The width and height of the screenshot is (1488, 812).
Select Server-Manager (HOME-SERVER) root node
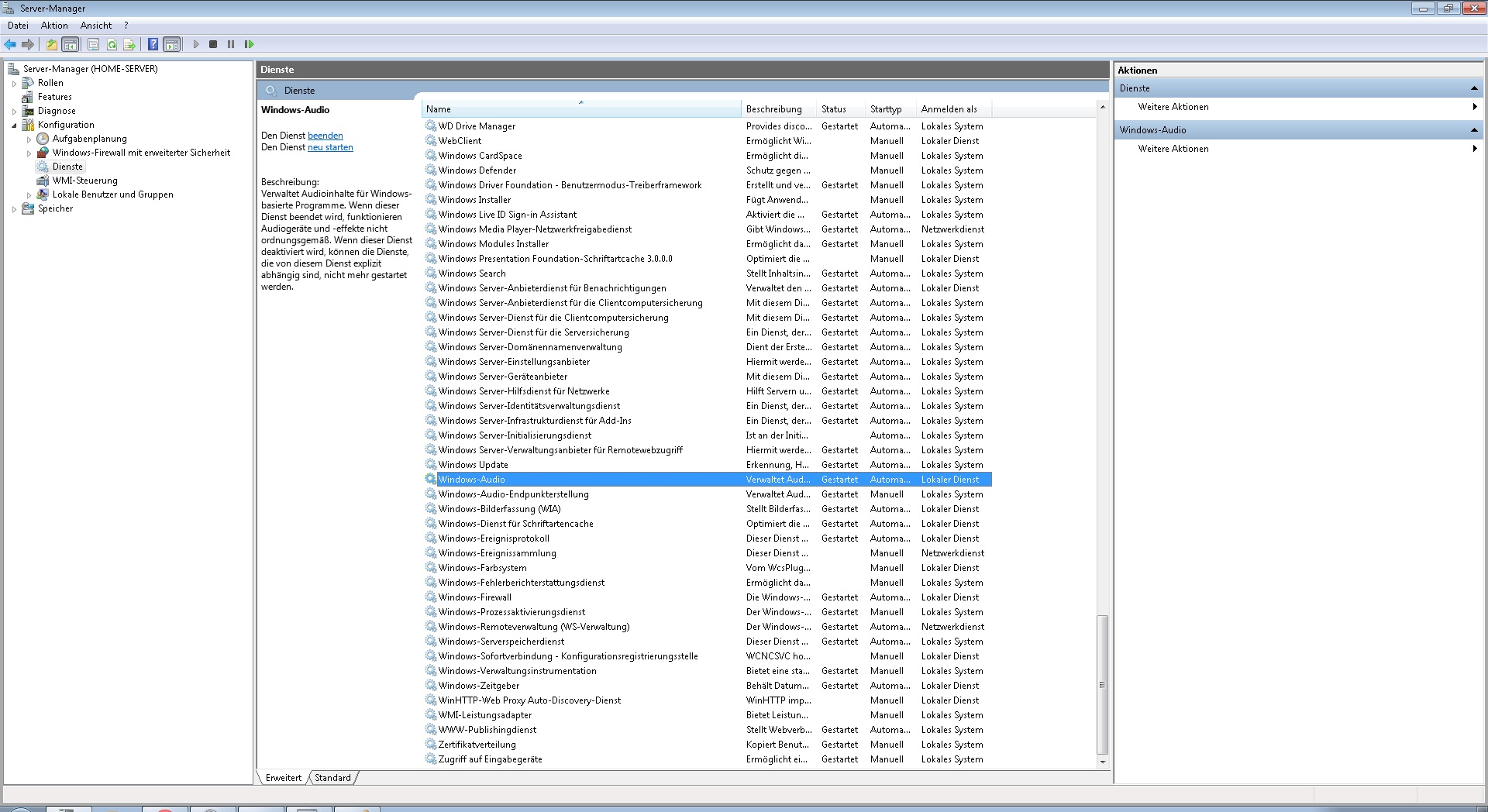coord(90,69)
